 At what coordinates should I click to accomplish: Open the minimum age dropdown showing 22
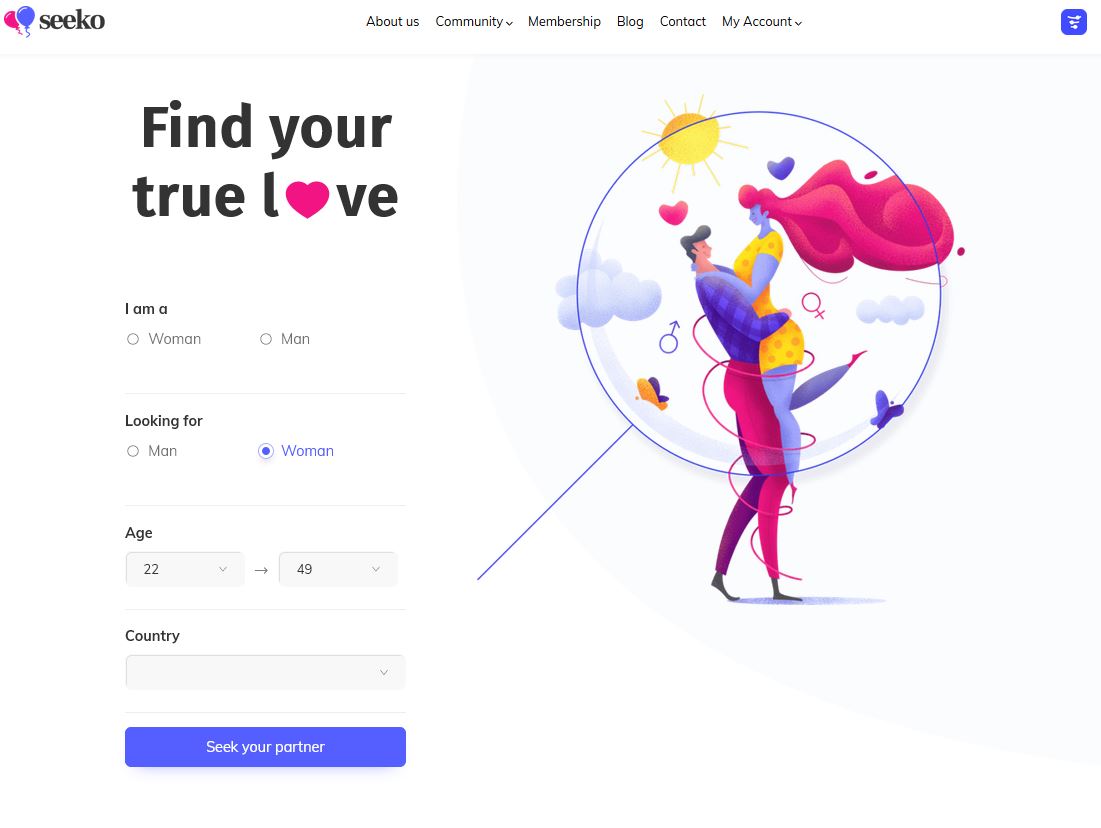185,569
